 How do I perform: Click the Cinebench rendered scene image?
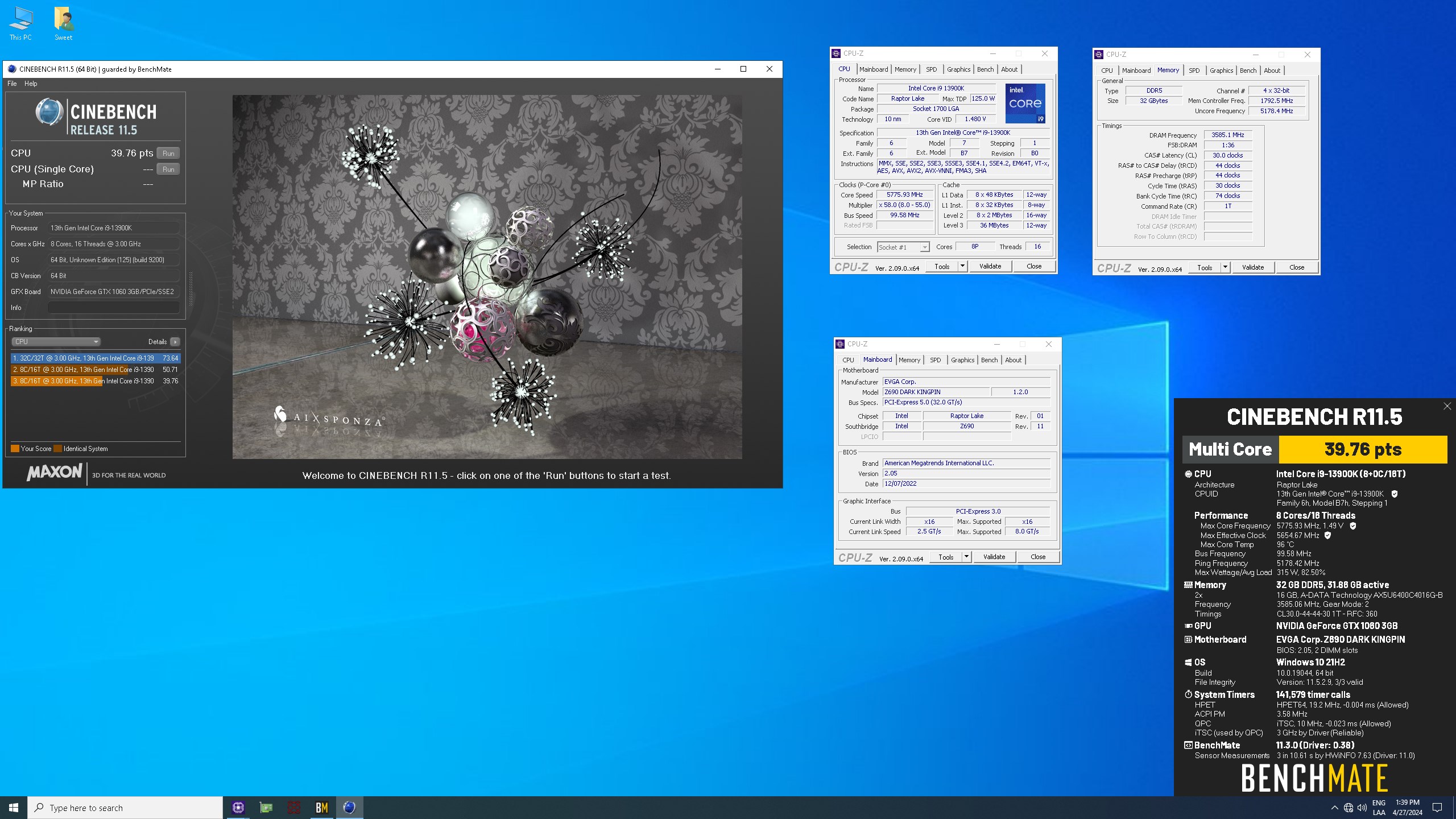point(487,276)
